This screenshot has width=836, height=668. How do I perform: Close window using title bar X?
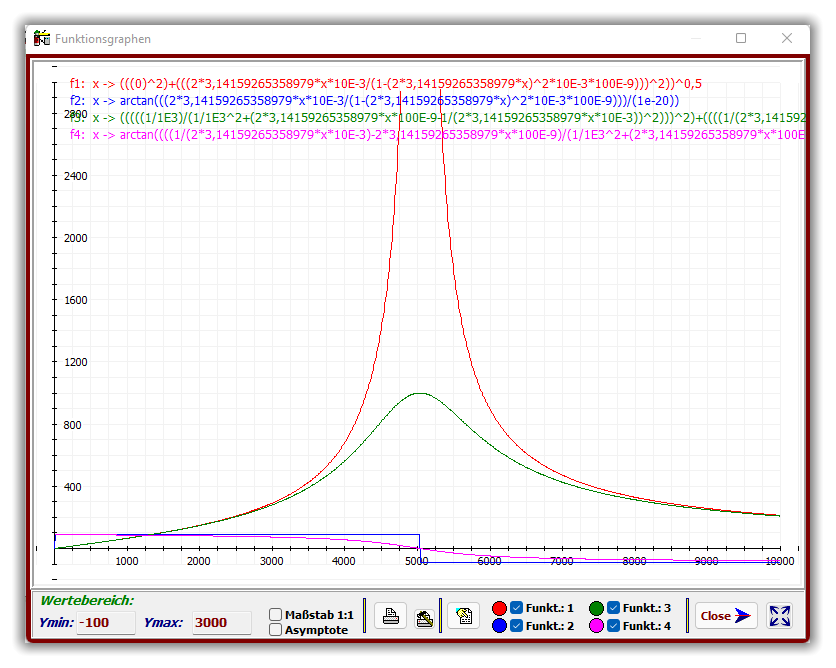click(x=787, y=38)
